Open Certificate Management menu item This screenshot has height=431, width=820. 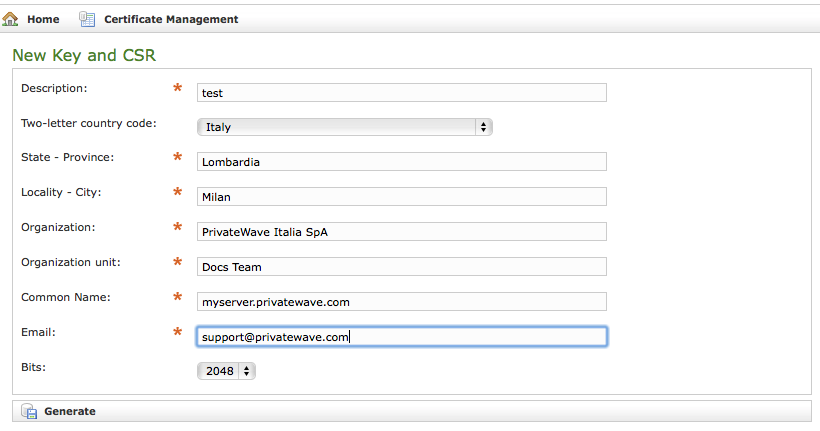(171, 19)
